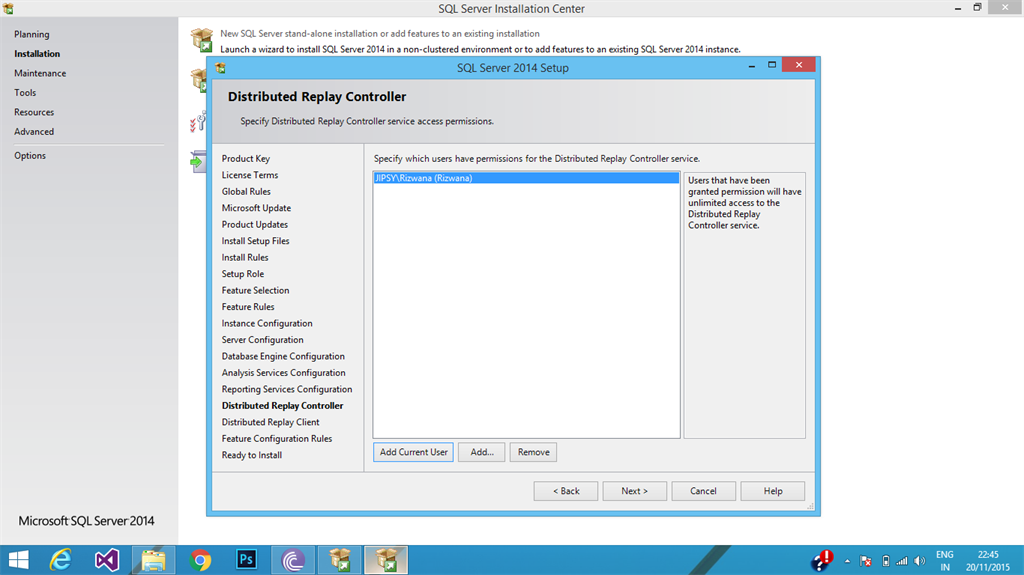Image resolution: width=1024 pixels, height=575 pixels.
Task: Launch Internet Explorer from the taskbar
Action: [61, 560]
